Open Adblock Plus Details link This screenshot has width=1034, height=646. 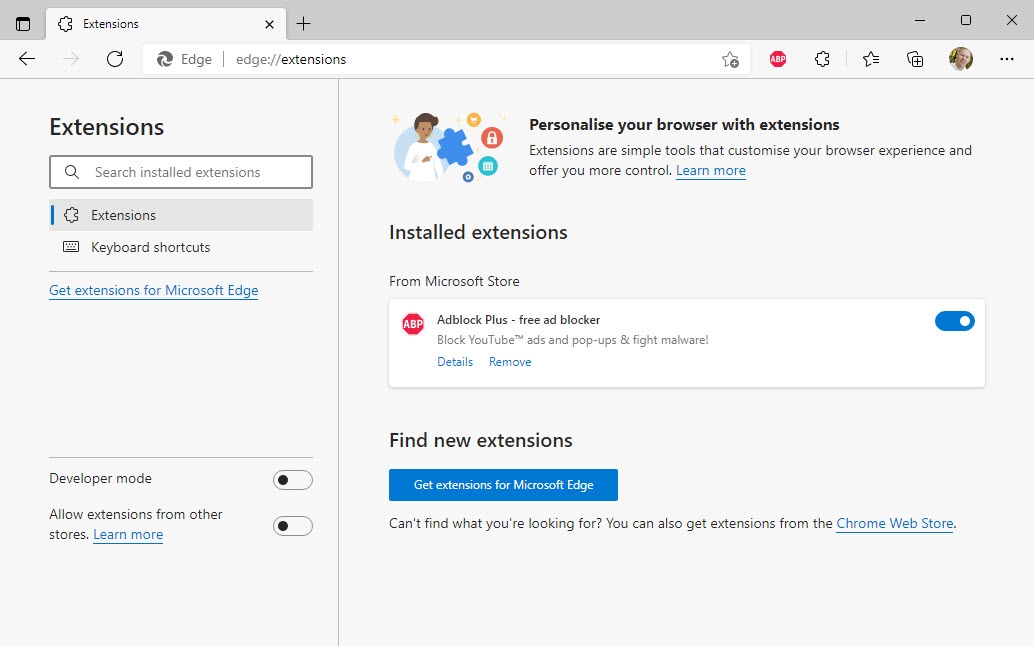[455, 362]
